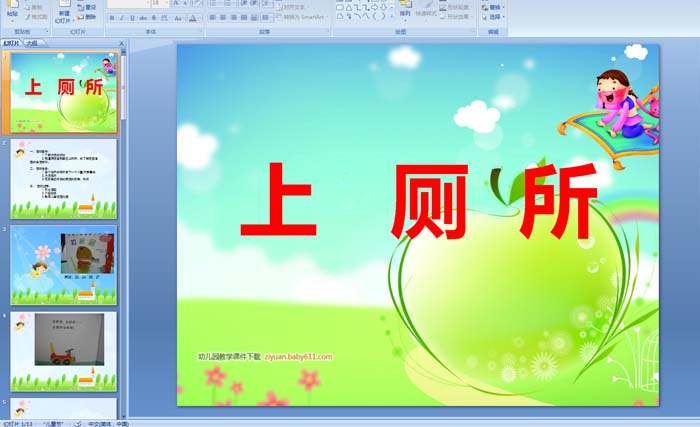Expand the 选择 (Select) dropdown
Screen dimensions: 700x427
pyautogui.click(x=494, y=17)
